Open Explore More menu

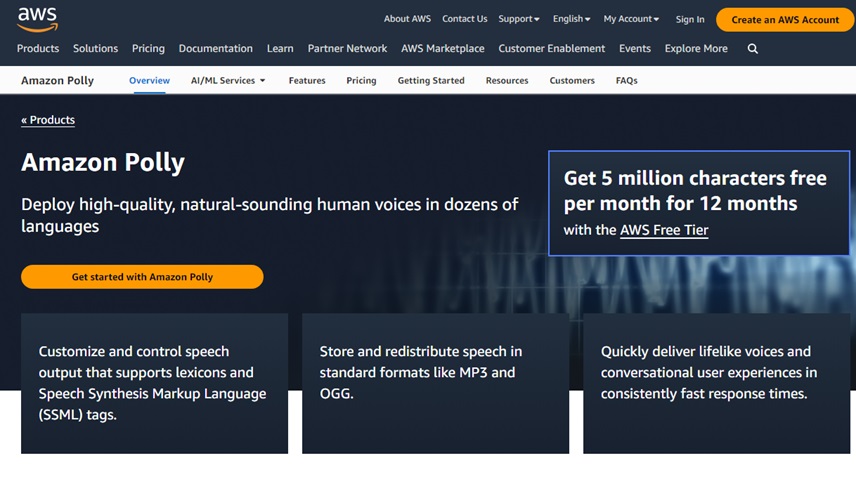[696, 49]
